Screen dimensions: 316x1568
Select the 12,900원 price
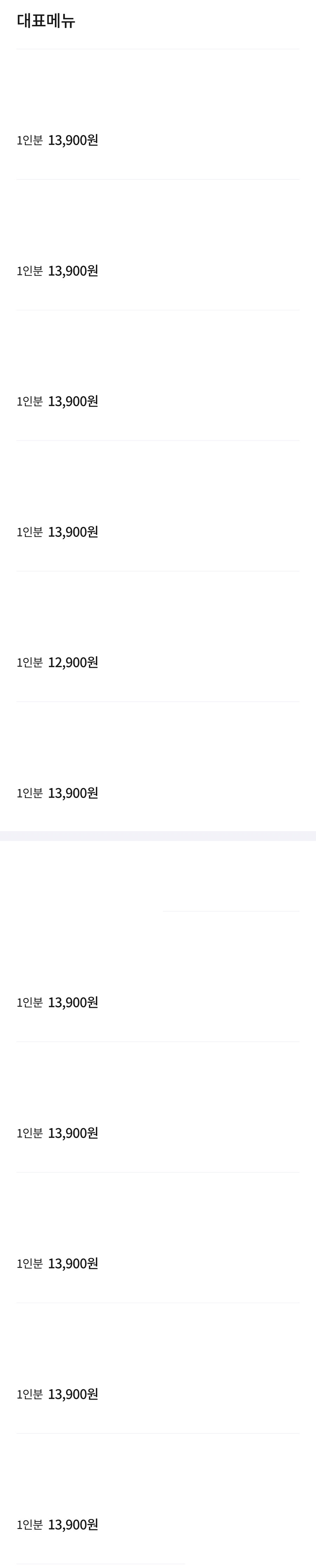[73, 662]
